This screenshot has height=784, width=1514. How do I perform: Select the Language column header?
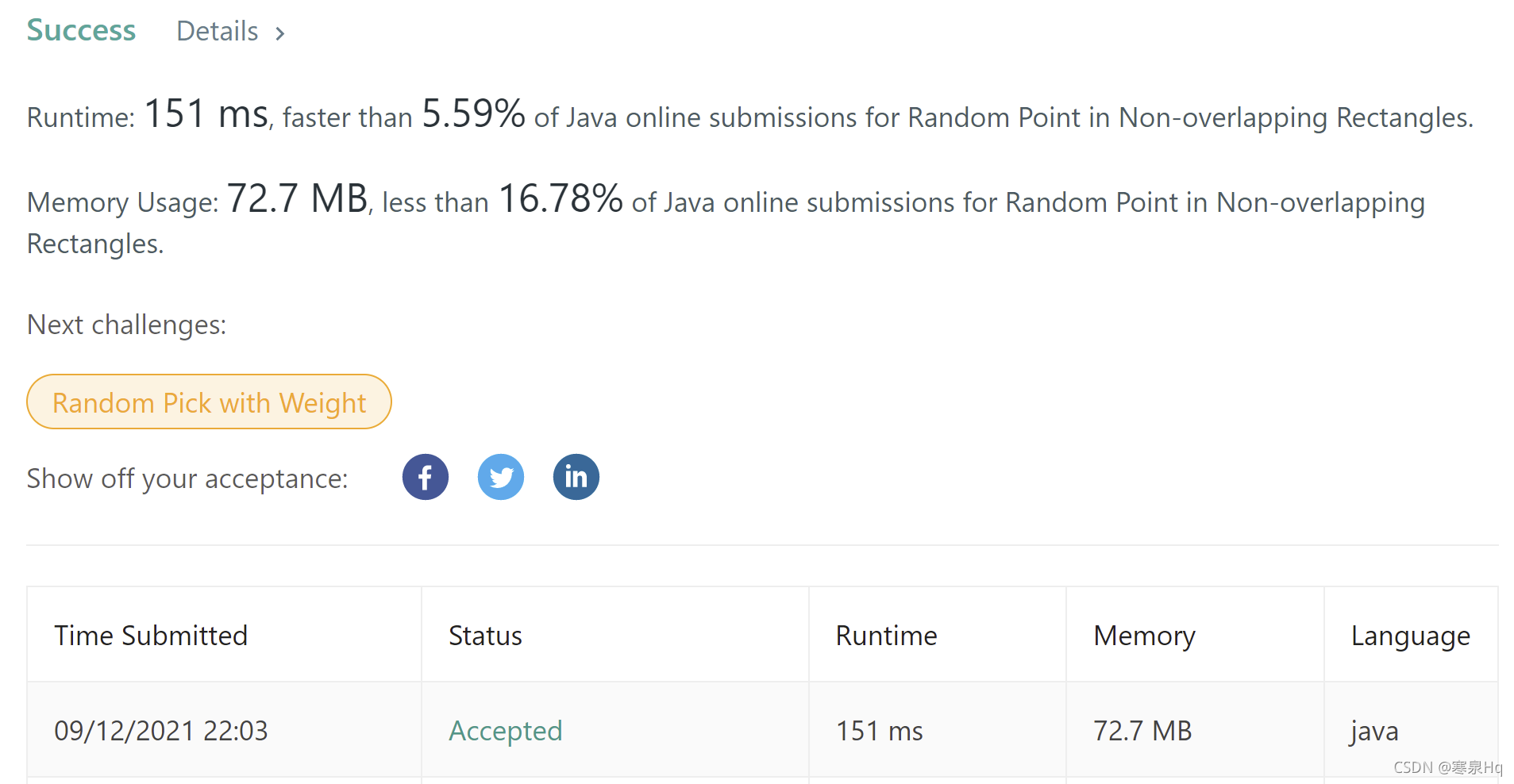point(1410,636)
